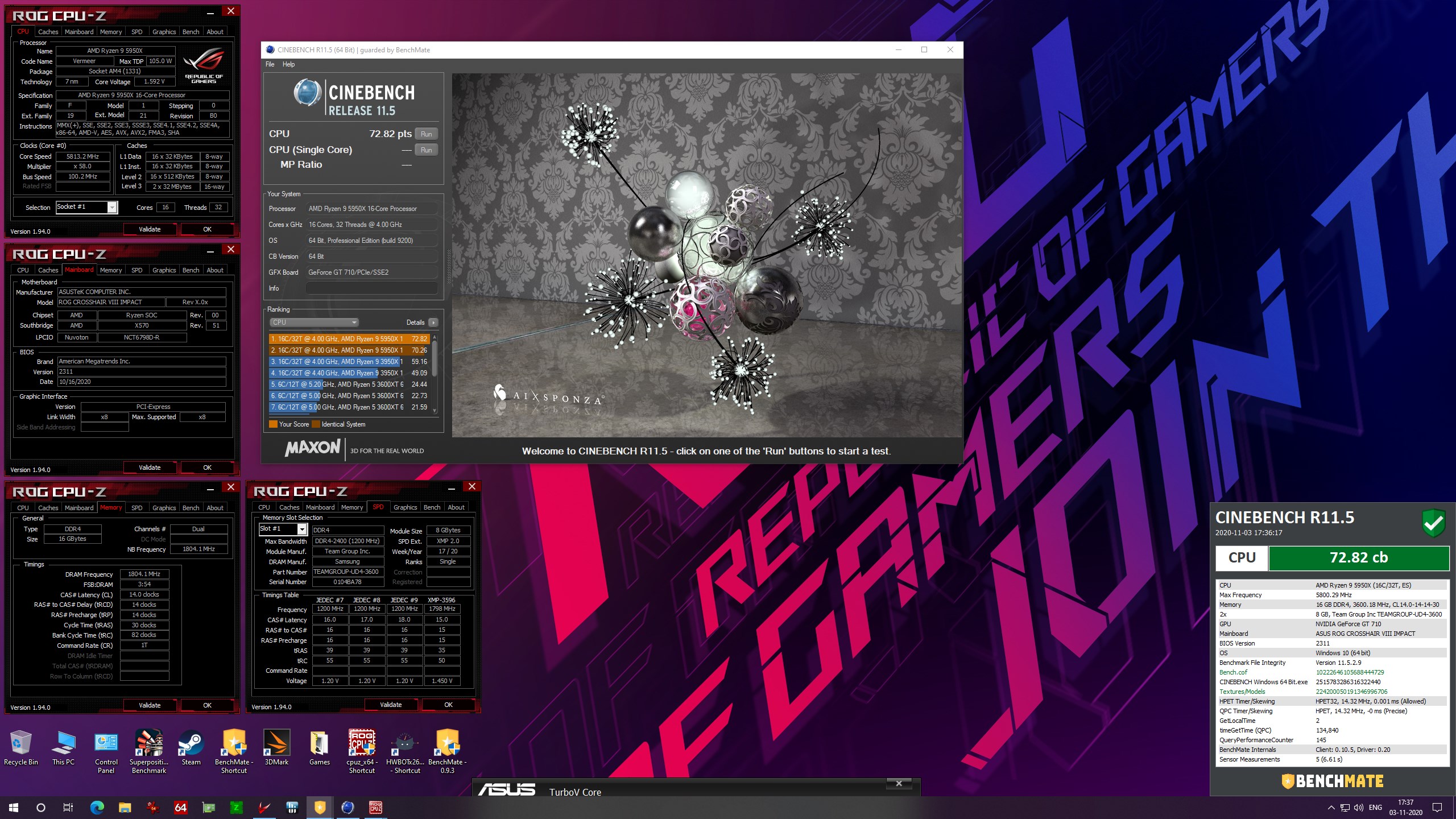The image size is (1456, 819).
Task: Launch the Steam desktop shortcut
Action: click(x=191, y=748)
